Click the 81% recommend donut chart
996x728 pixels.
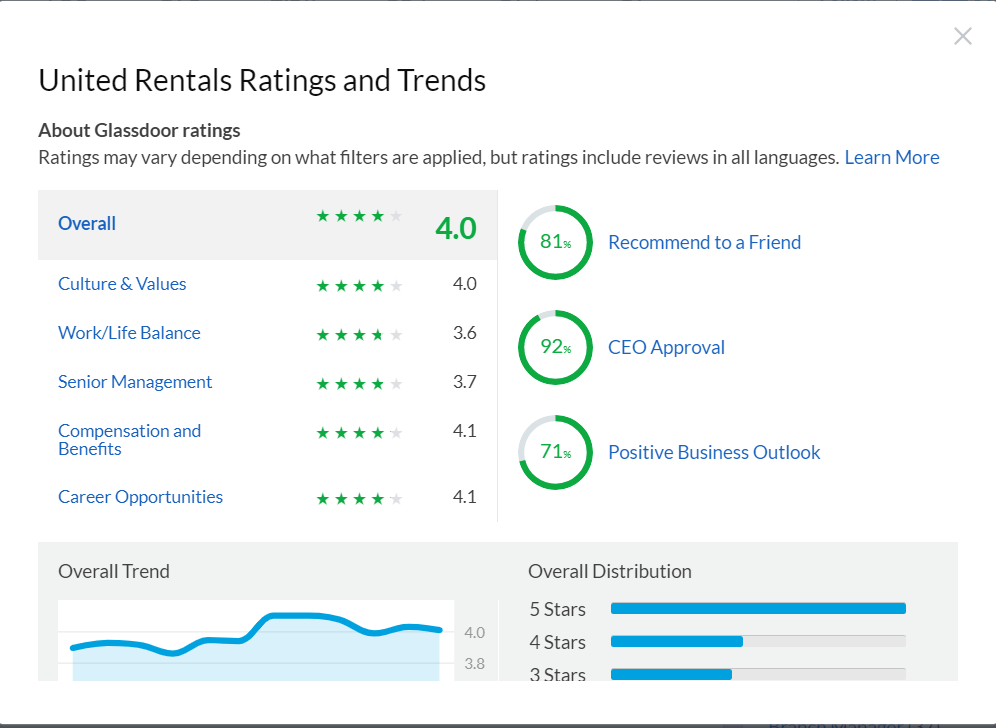tap(555, 242)
